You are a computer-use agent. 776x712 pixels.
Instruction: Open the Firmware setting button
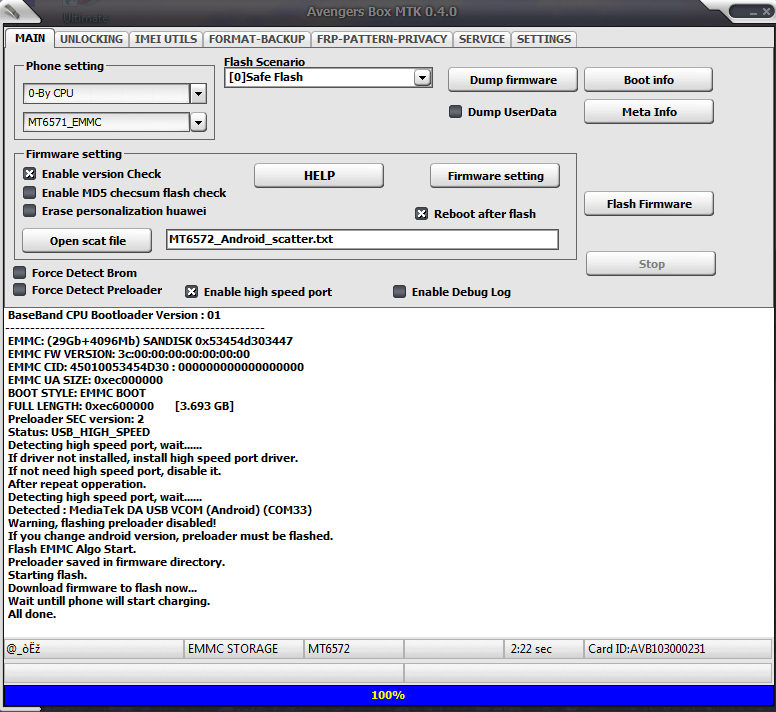(x=495, y=176)
